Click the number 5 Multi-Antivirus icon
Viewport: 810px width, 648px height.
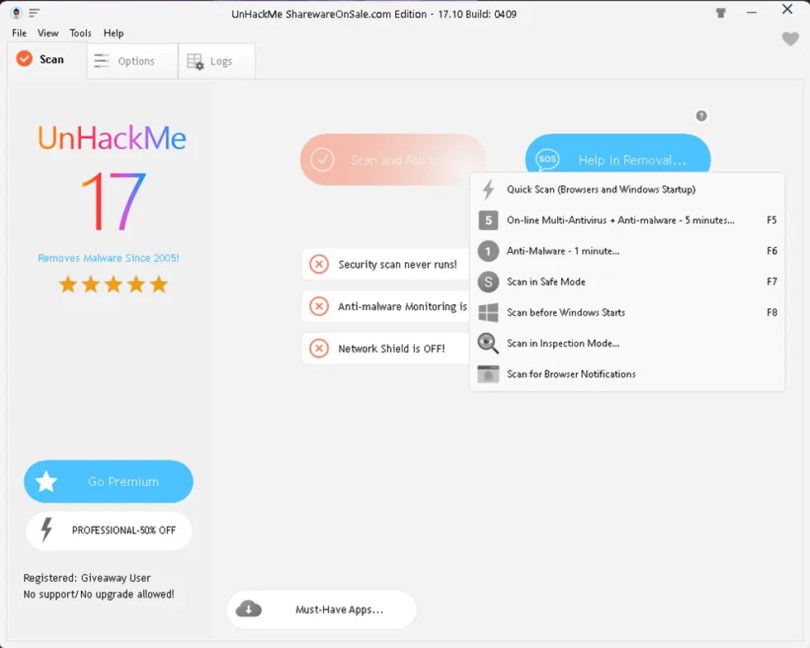[488, 220]
